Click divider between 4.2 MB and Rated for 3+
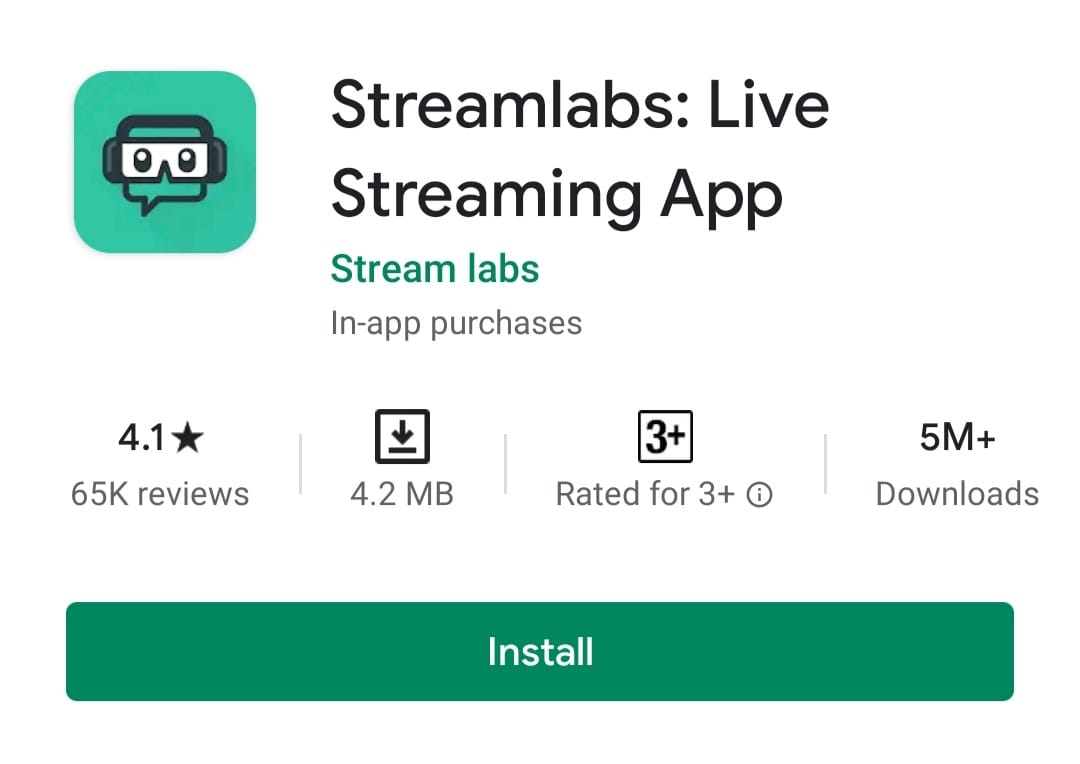 point(506,464)
